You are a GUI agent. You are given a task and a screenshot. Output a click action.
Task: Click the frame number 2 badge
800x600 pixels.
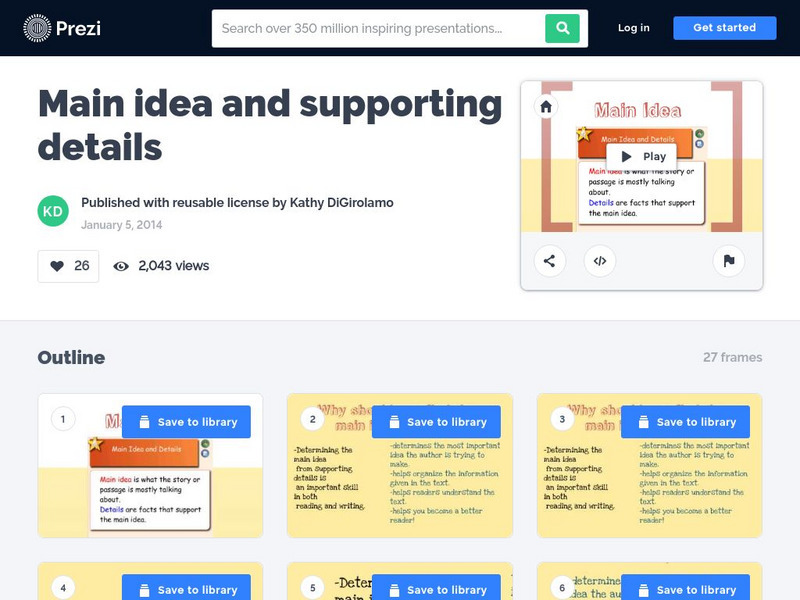[x=313, y=419]
